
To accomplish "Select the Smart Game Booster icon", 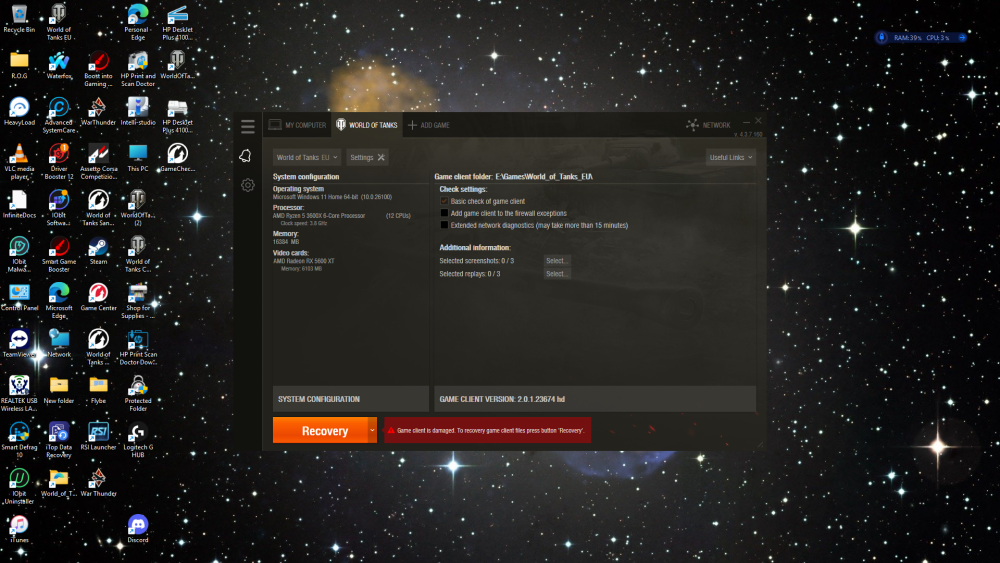I will coord(59,255).
